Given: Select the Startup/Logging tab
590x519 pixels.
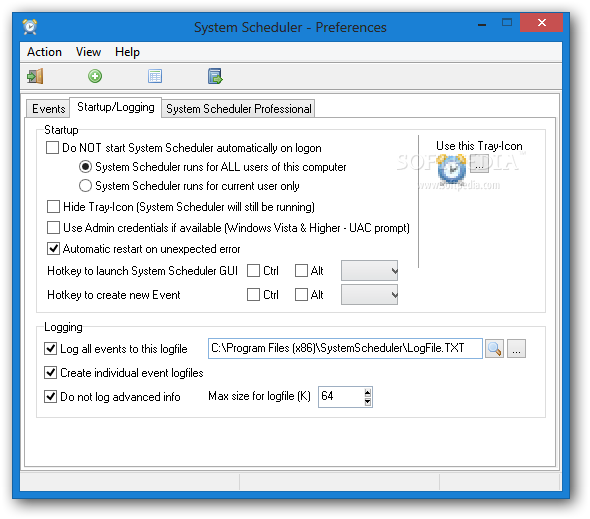Looking at the screenshot, I should (x=116, y=107).
